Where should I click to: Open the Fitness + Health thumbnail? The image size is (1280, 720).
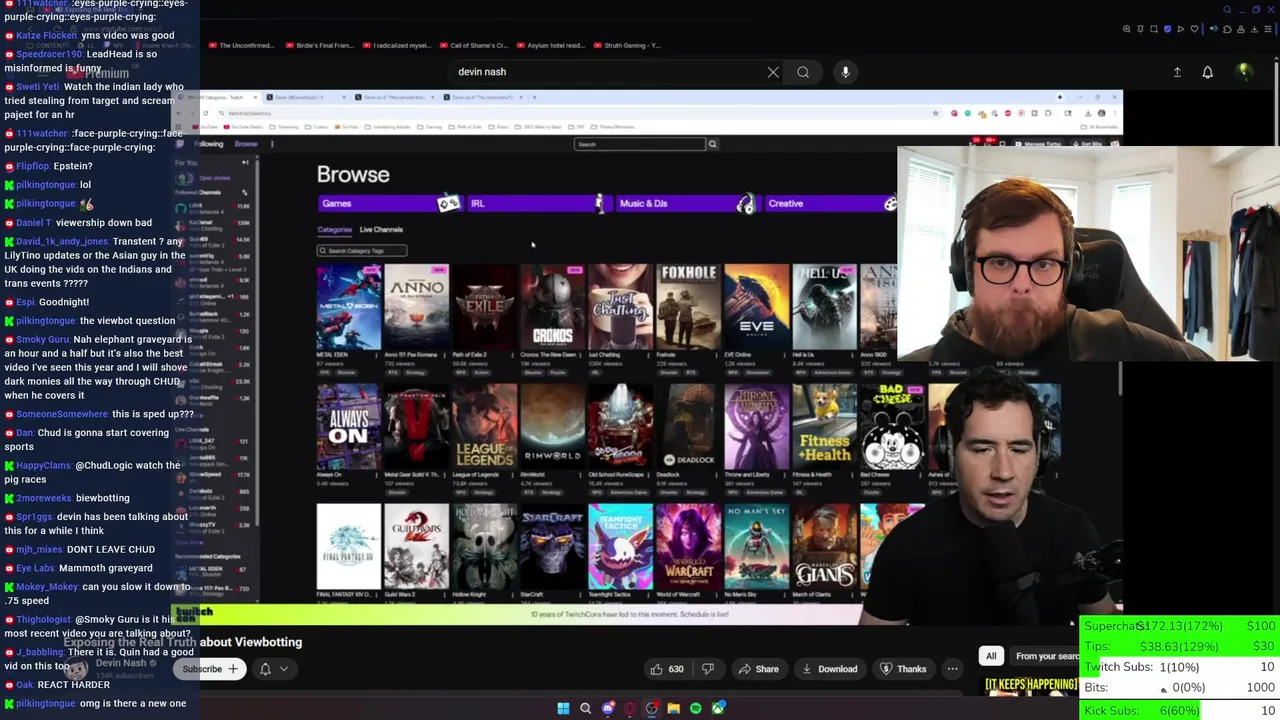[824, 427]
